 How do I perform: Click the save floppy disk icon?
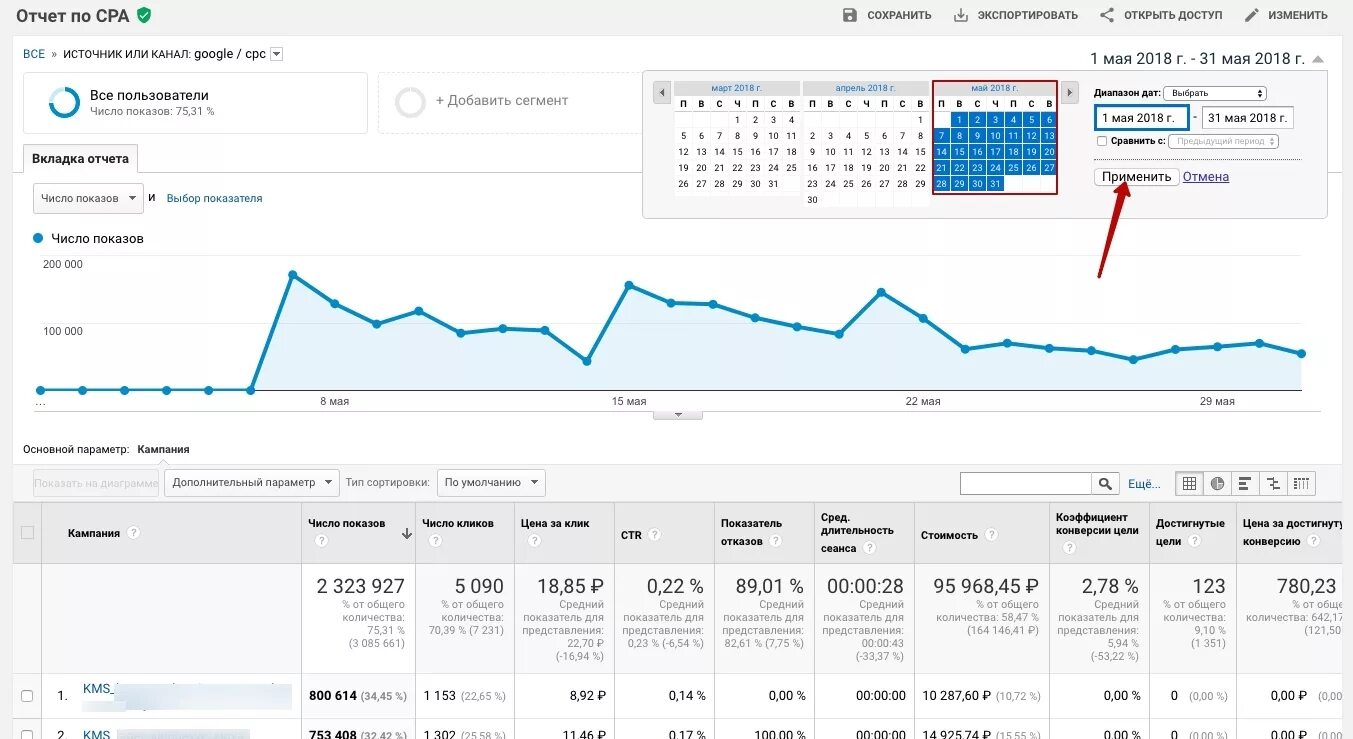click(x=850, y=15)
